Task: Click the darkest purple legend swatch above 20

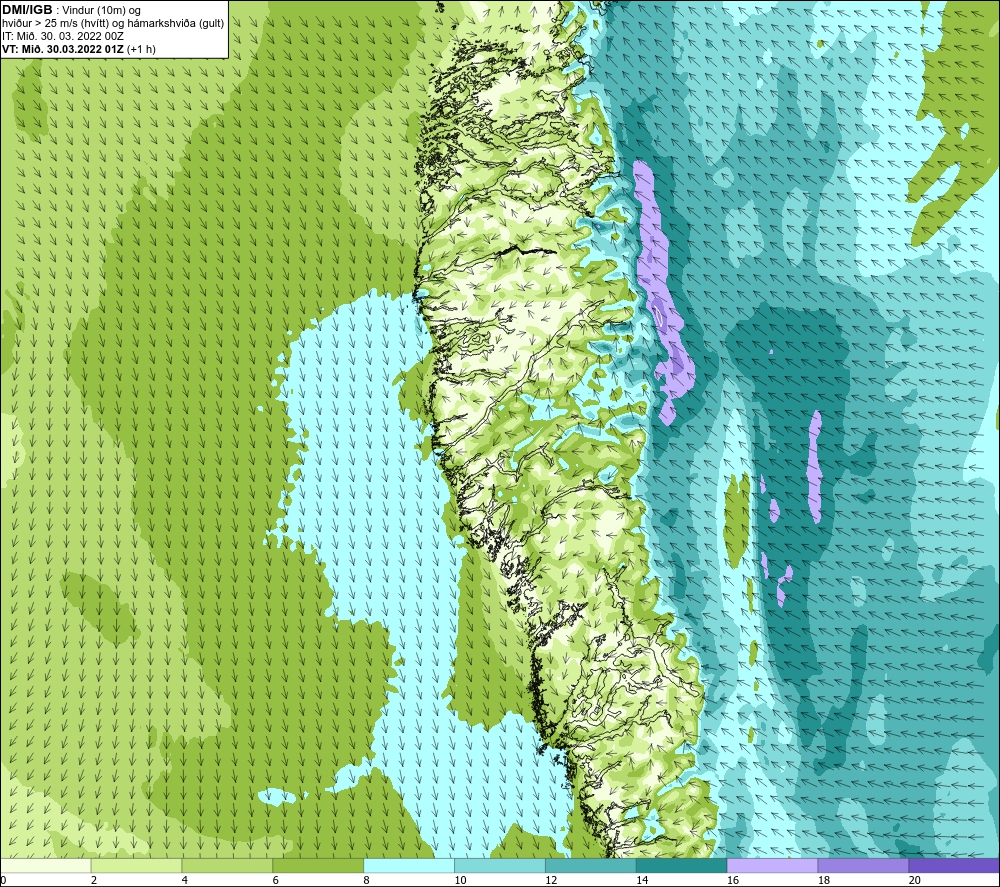Action: click(x=954, y=866)
